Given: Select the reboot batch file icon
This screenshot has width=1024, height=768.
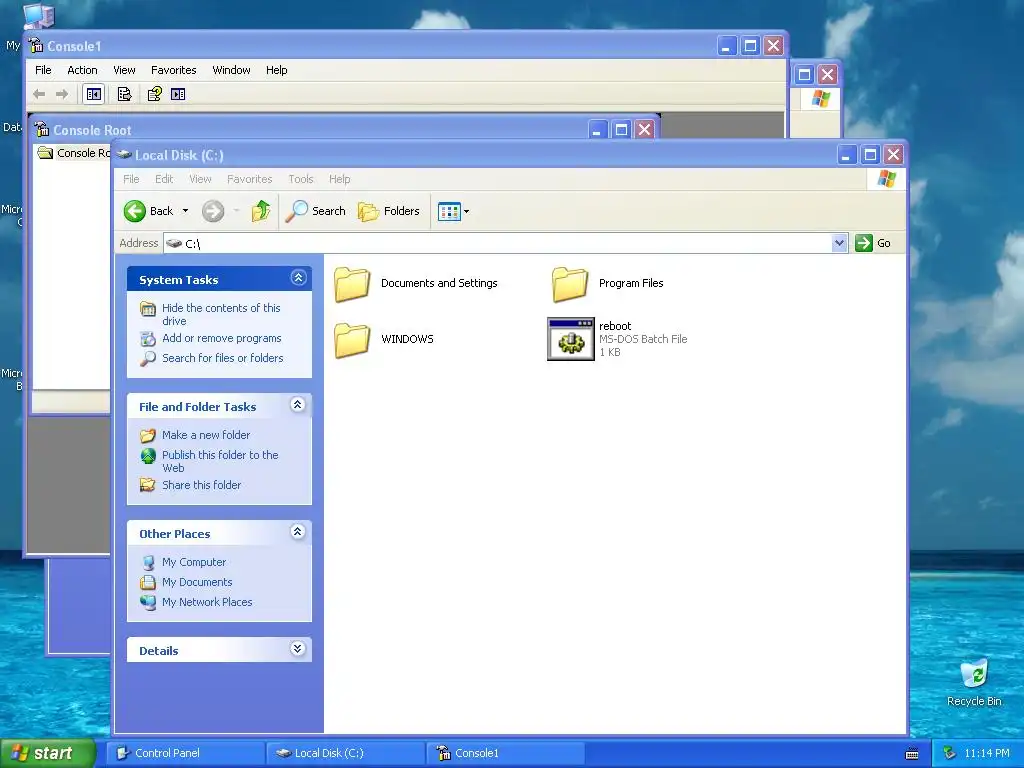Looking at the screenshot, I should [571, 339].
